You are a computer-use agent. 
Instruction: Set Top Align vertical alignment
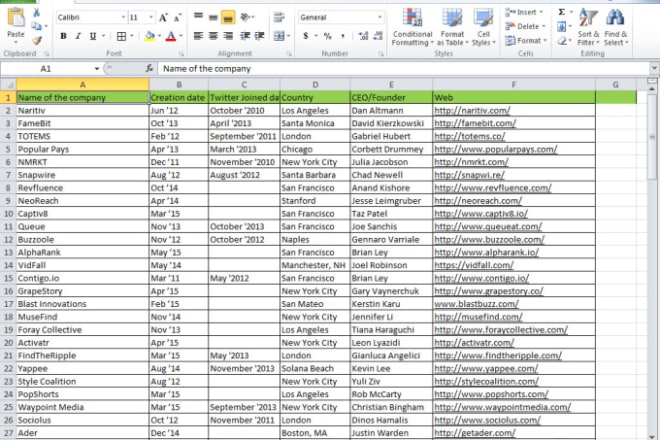[x=198, y=17]
